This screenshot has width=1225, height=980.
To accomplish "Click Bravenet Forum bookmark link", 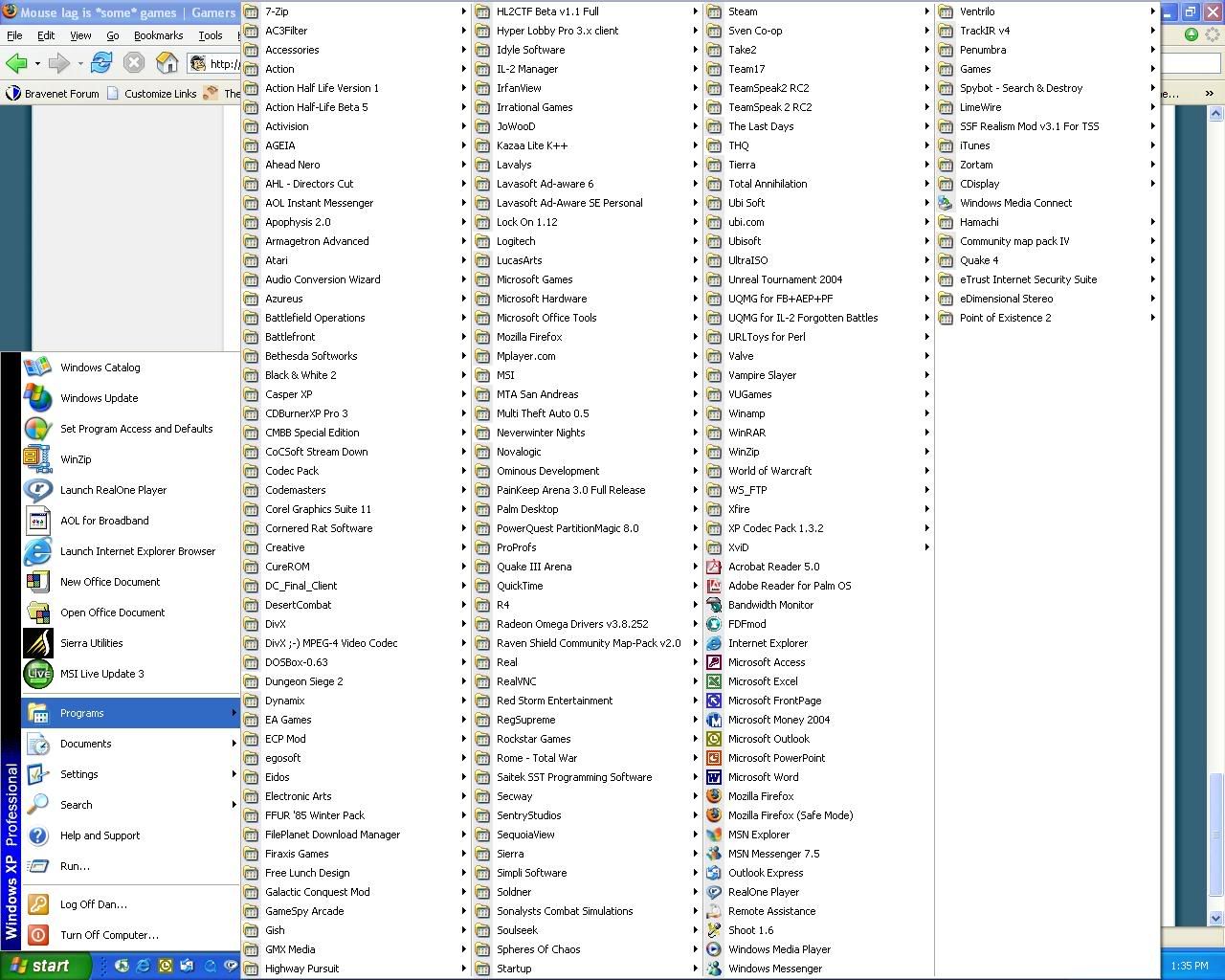I will click(x=53, y=94).
